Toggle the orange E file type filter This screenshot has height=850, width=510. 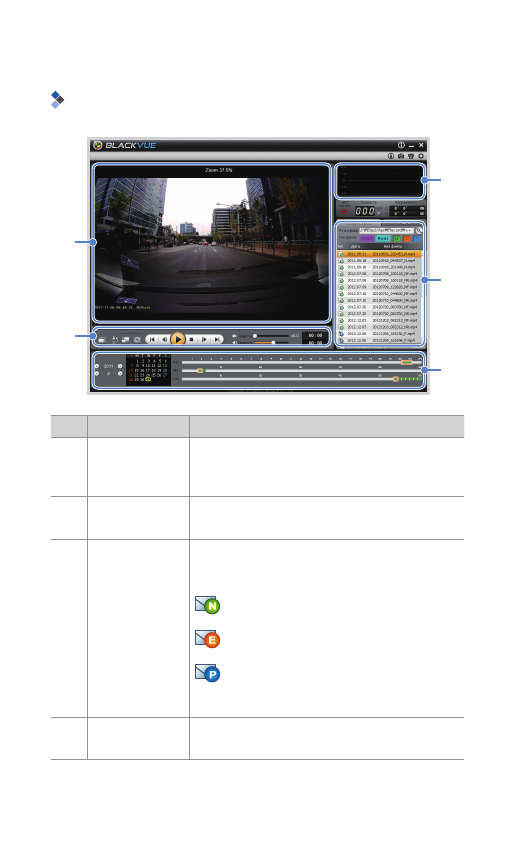407,239
